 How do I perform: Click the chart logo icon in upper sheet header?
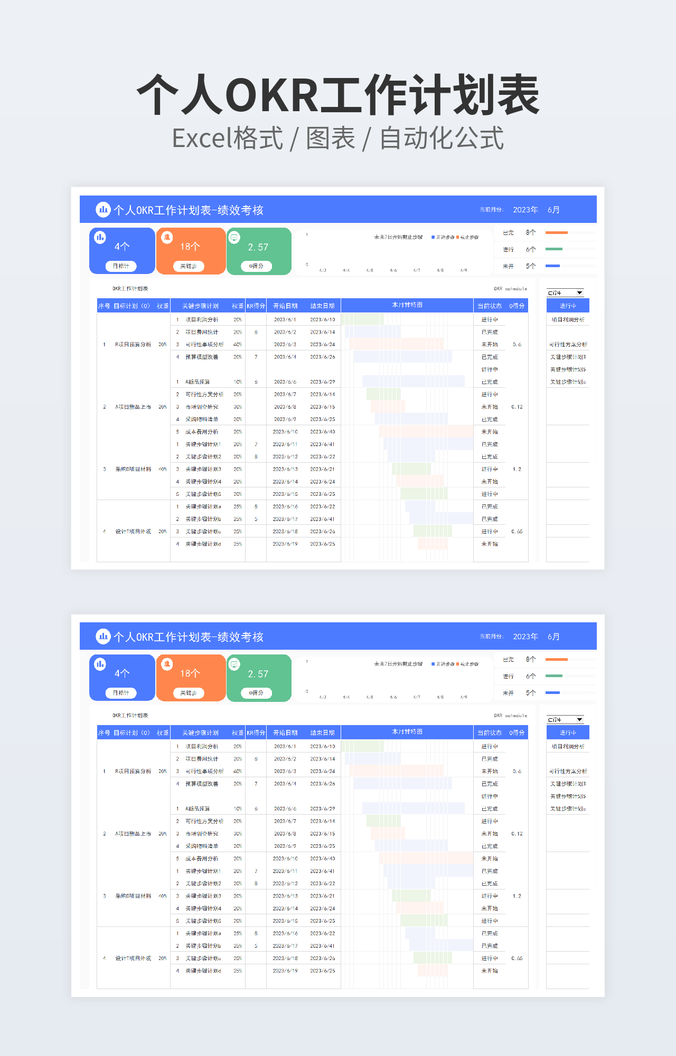pos(102,209)
